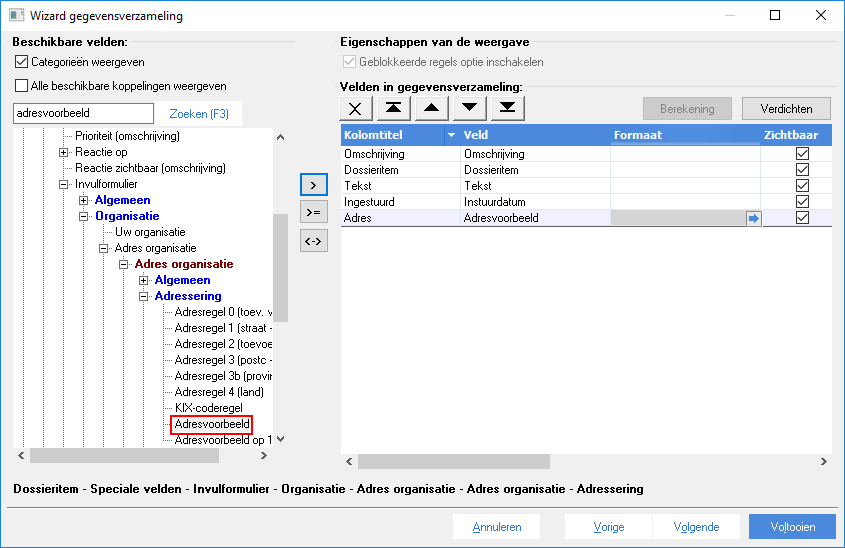Click the delete field X icon

click(355, 108)
